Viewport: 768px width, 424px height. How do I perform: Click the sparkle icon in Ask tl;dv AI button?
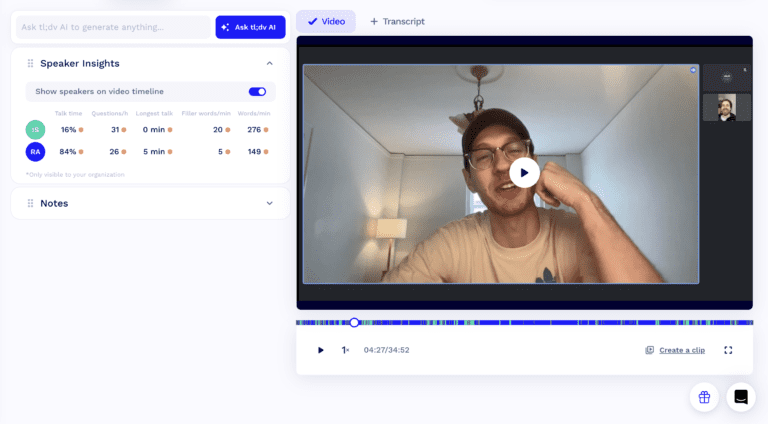[x=225, y=27]
